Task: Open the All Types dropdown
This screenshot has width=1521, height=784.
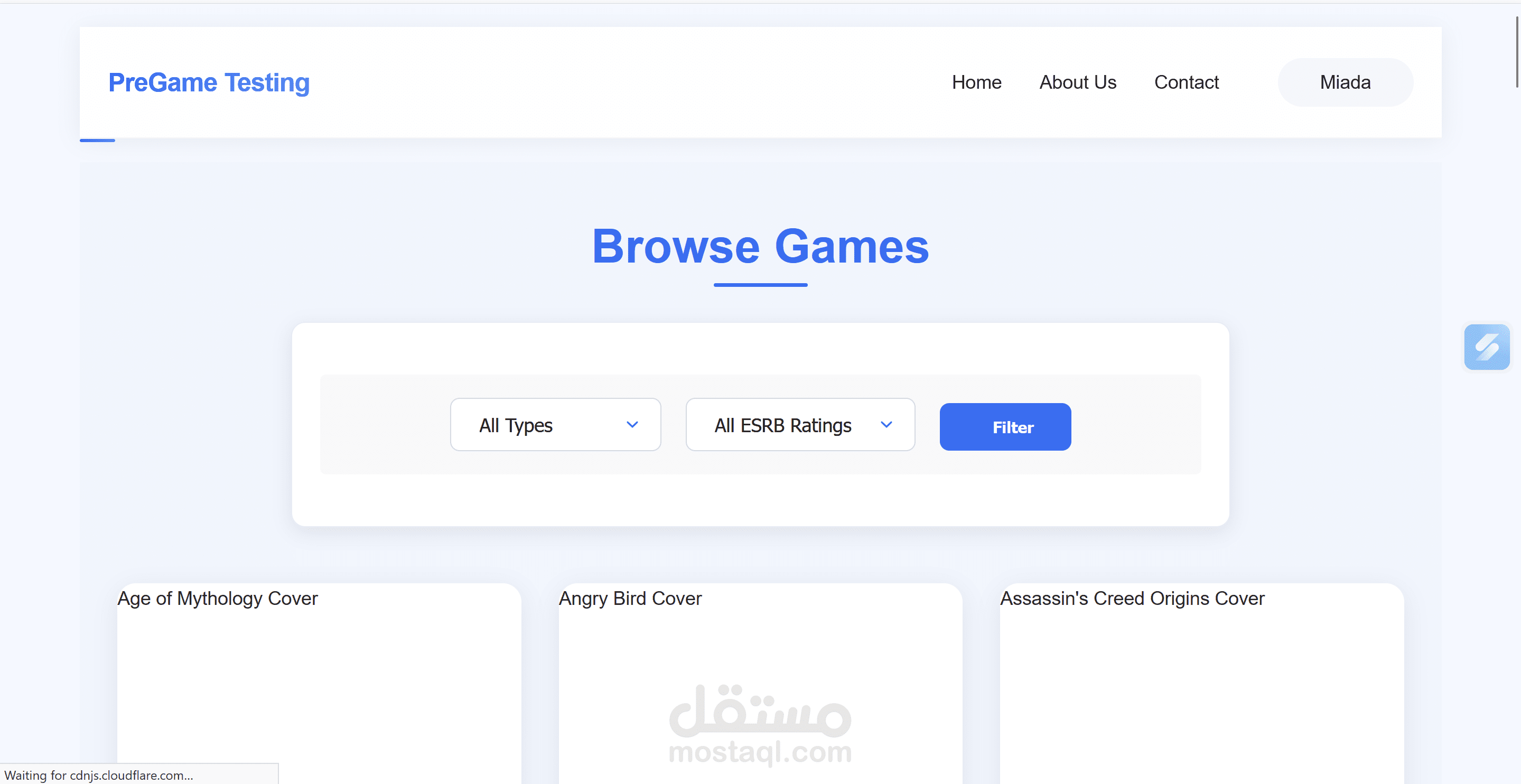Action: tap(555, 425)
